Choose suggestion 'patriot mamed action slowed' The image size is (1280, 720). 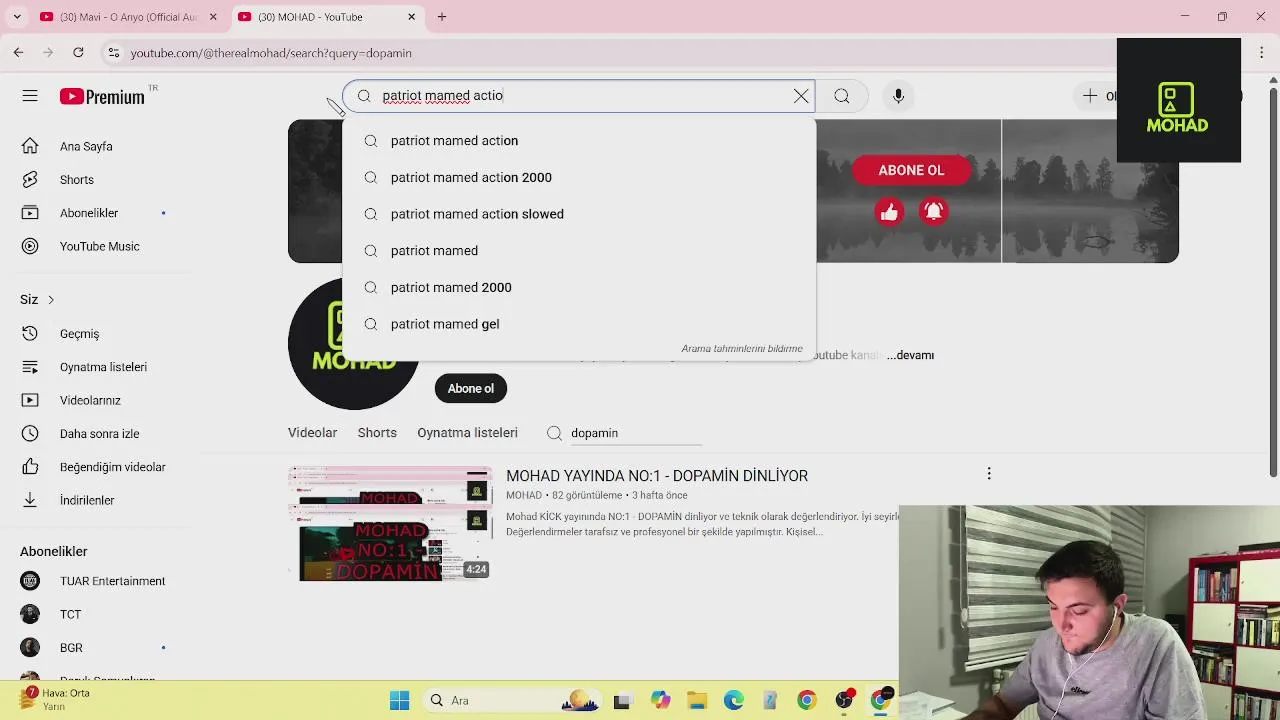(578, 214)
